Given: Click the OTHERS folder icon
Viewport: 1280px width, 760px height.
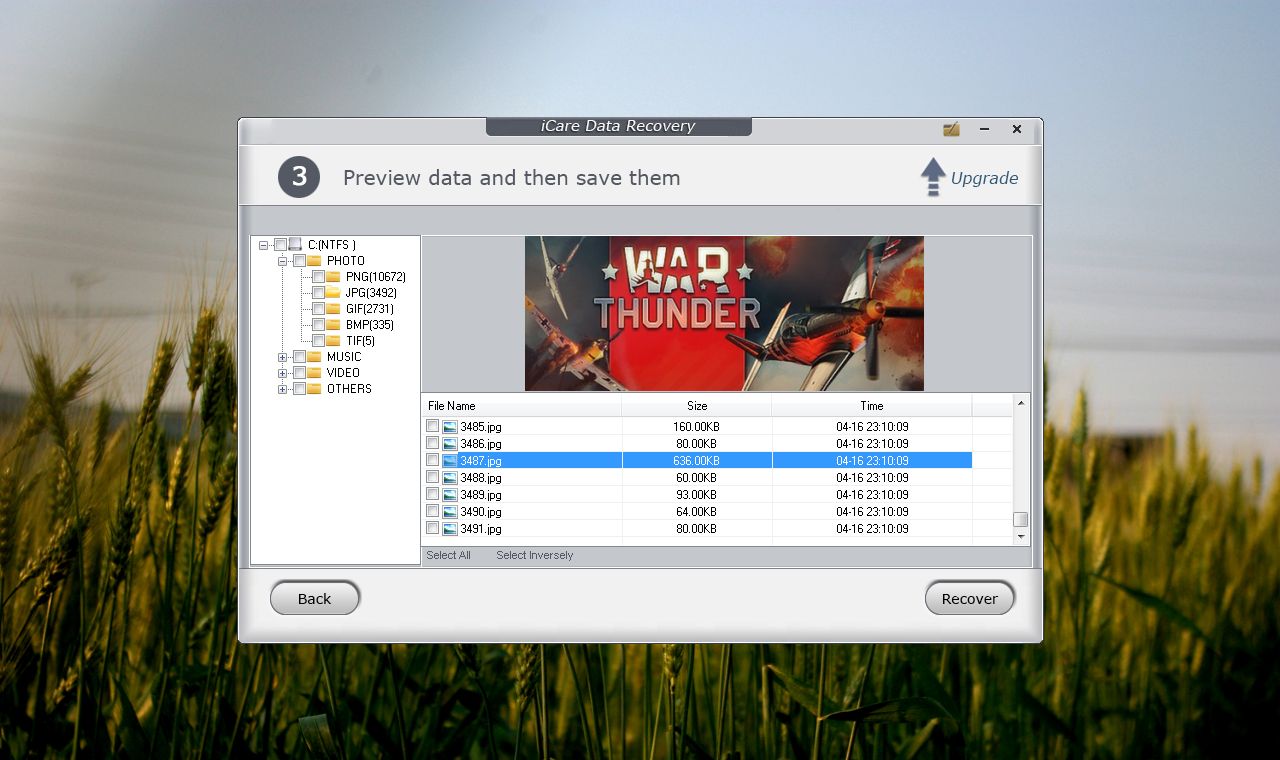Looking at the screenshot, I should click(x=314, y=388).
